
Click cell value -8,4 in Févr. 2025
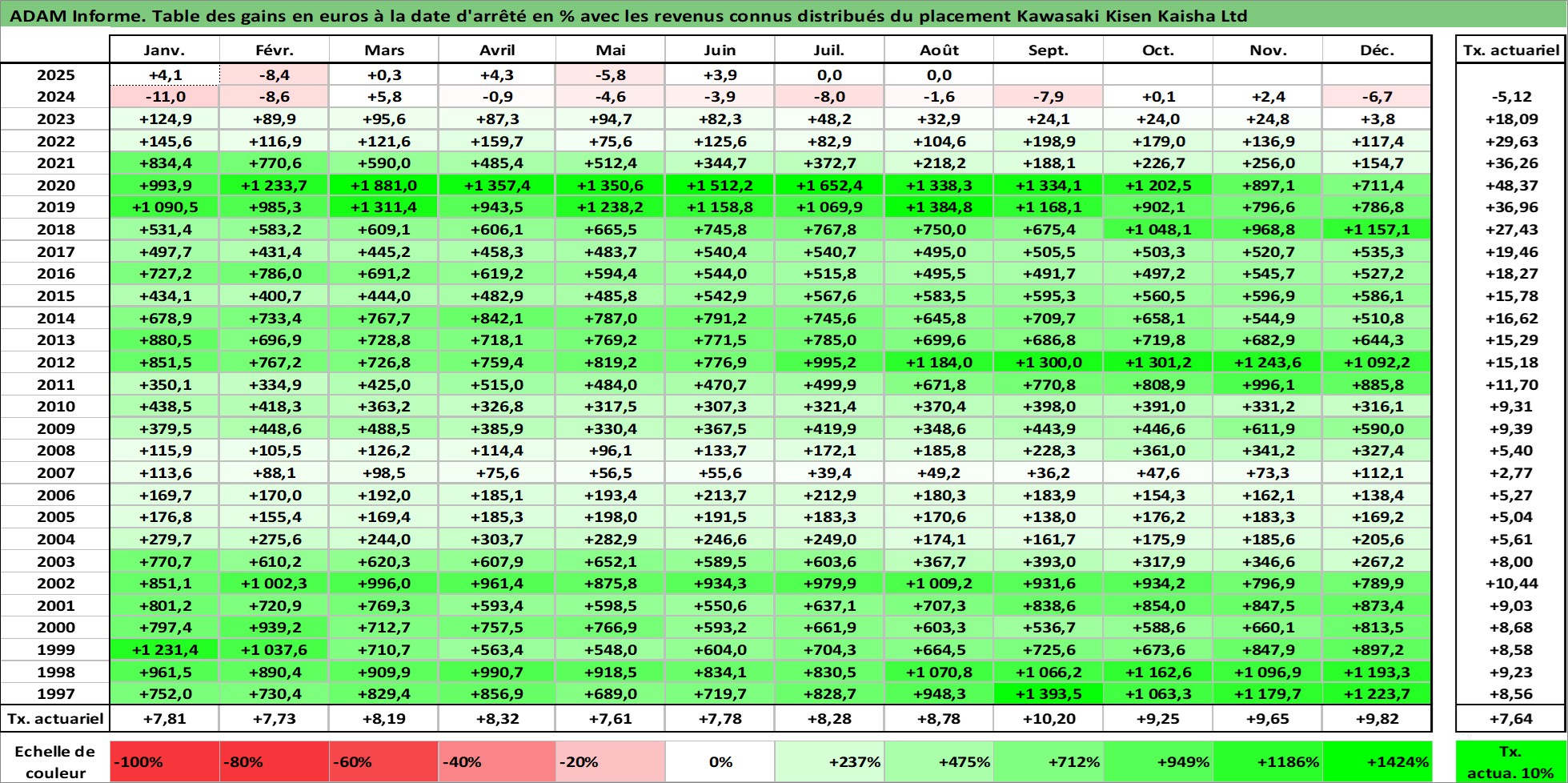point(275,75)
